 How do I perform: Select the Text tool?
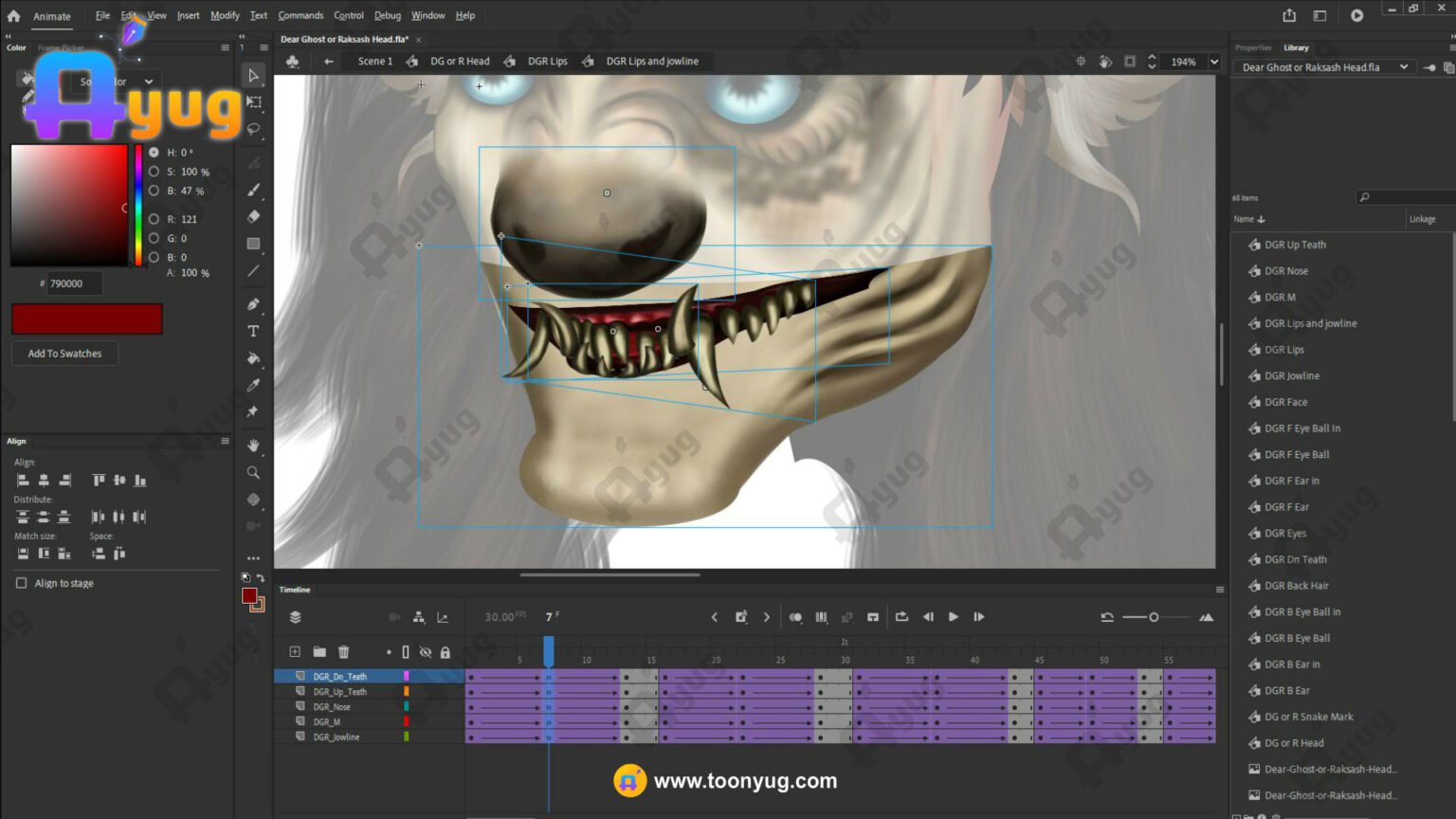click(x=253, y=331)
